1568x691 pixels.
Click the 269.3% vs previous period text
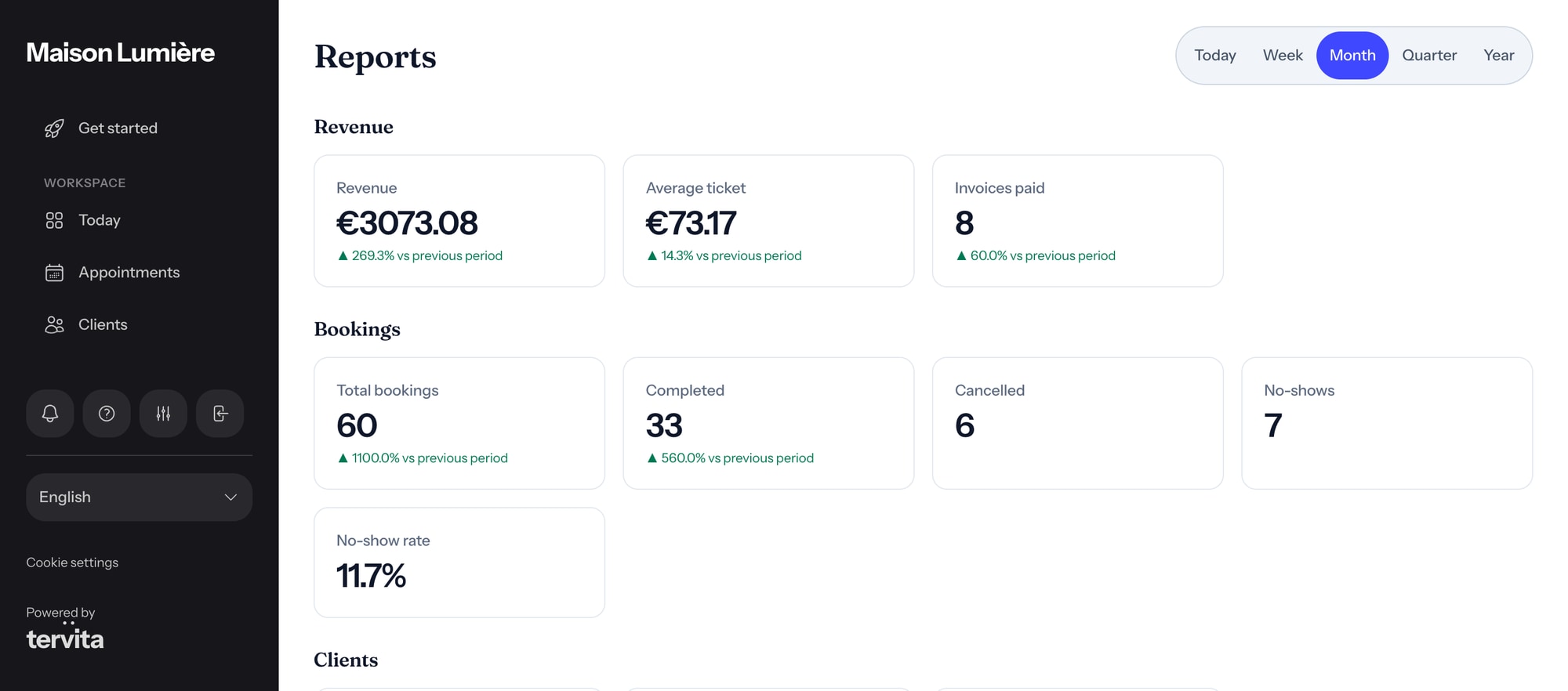[x=420, y=255]
